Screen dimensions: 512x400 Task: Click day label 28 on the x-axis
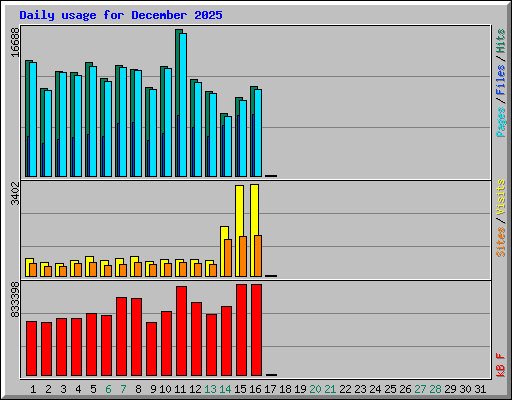click(435, 389)
